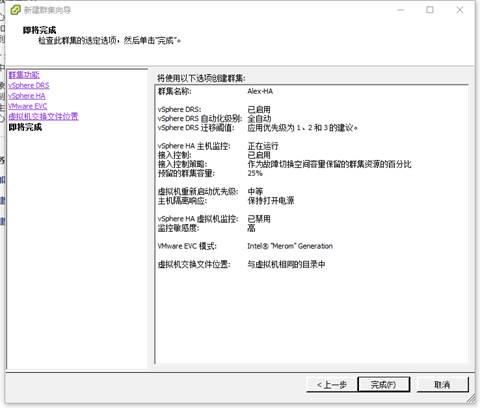Click the 全自动 automation level value

[259, 119]
